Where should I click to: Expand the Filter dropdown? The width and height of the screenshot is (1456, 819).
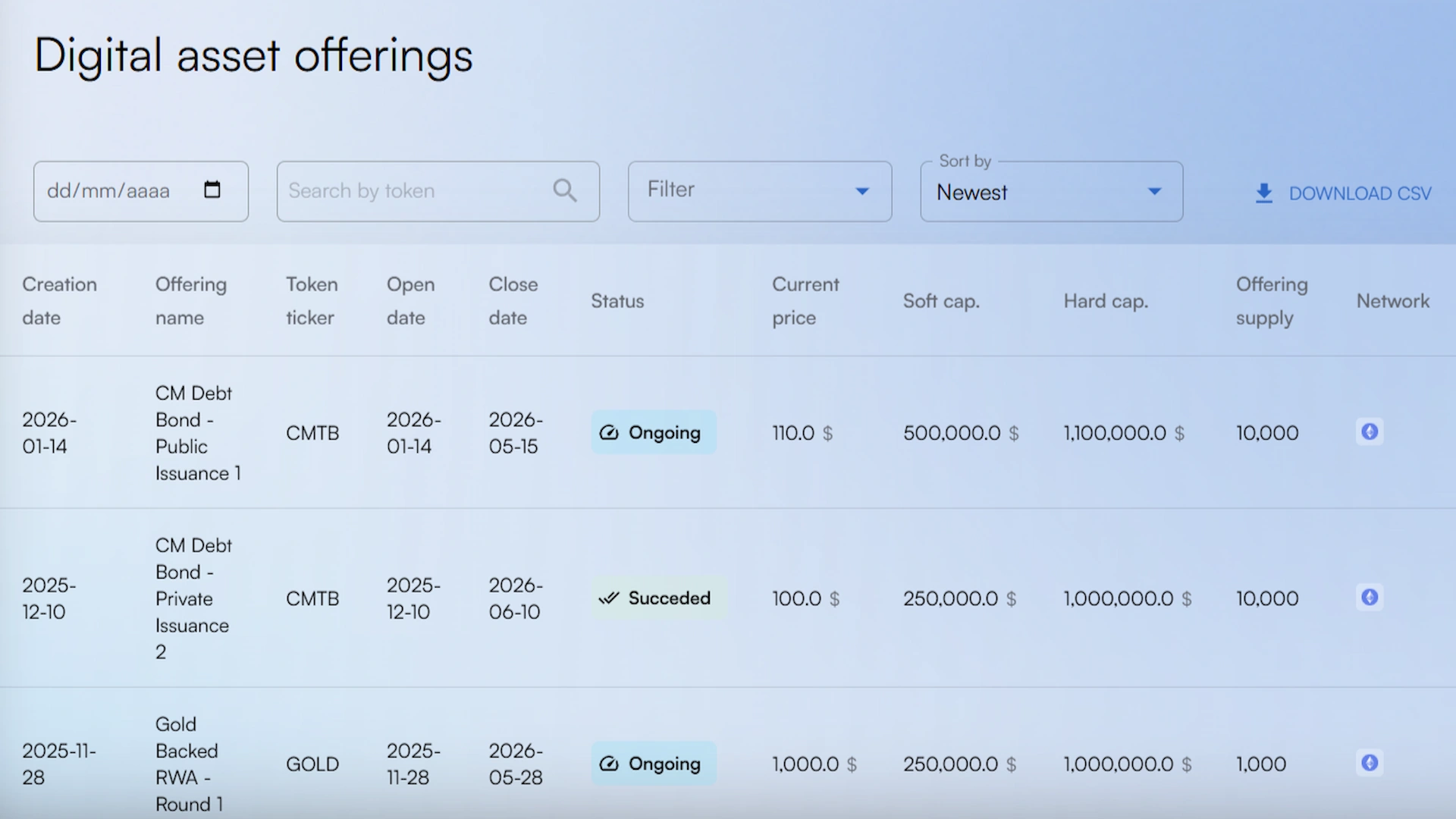click(758, 190)
